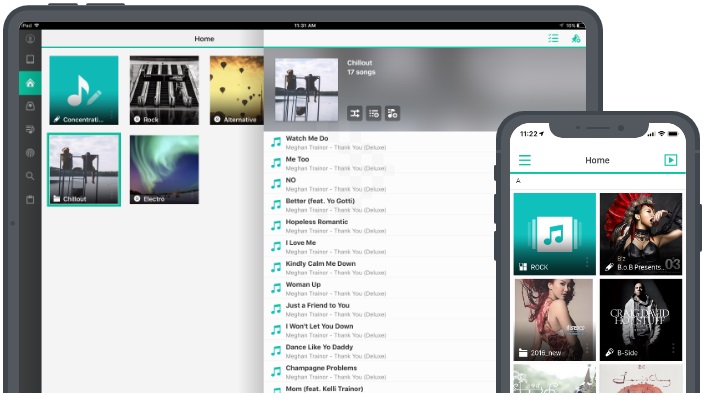Image resolution: width=706 pixels, height=395 pixels.
Task: Open the three-dot menu on the Concentrati... tile
Action: (112, 115)
